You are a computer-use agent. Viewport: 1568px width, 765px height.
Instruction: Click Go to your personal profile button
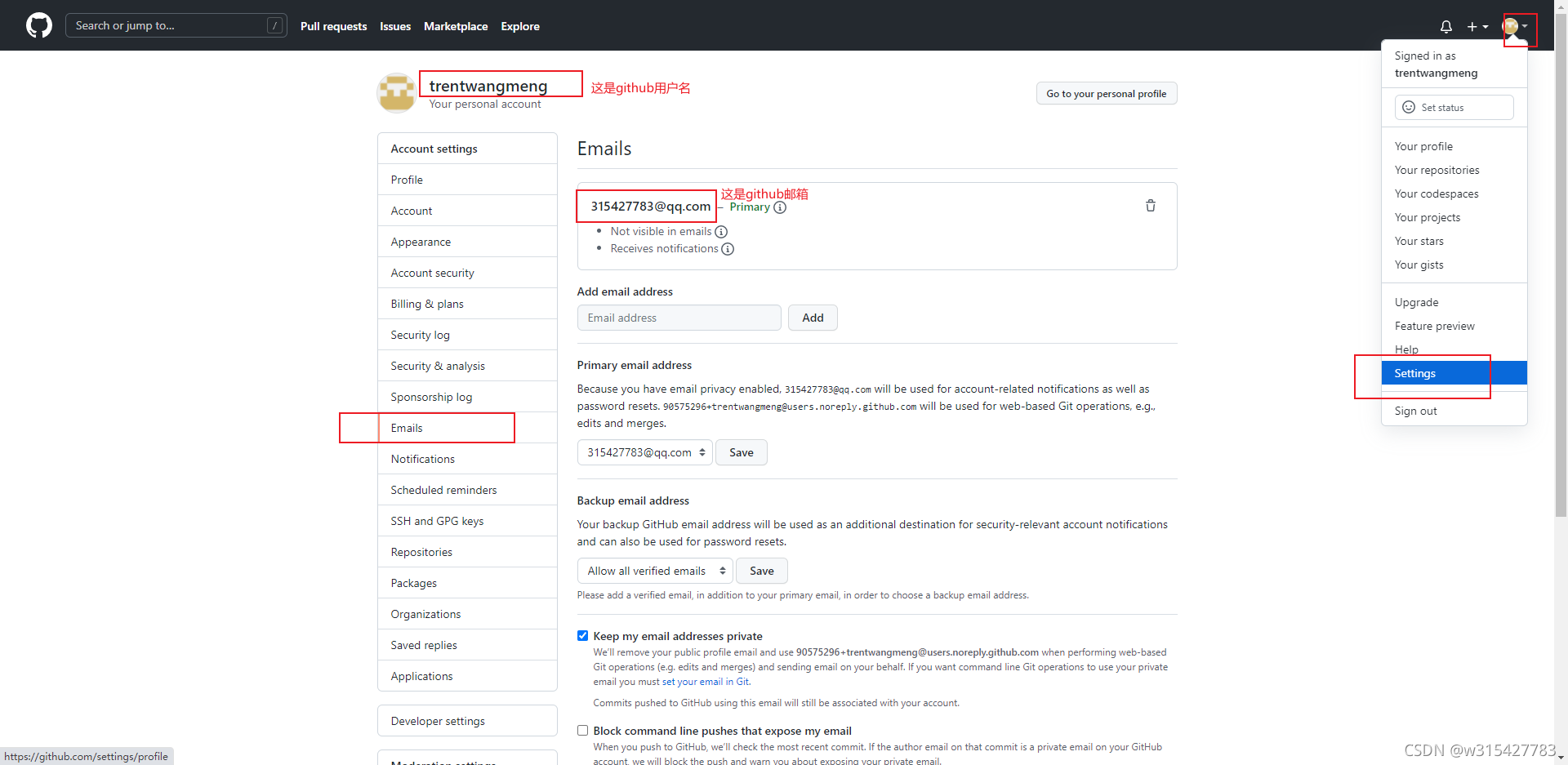[1107, 93]
